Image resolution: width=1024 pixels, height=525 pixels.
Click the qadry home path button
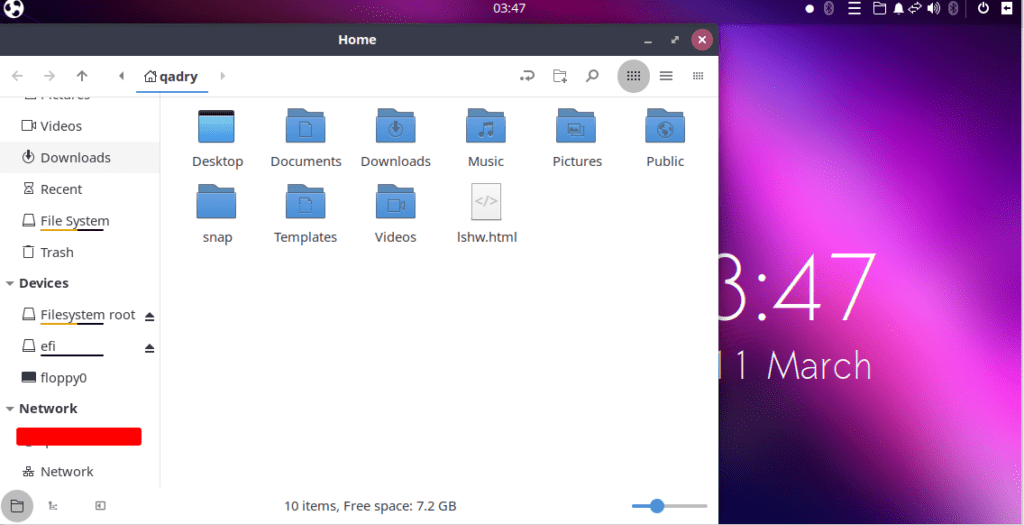[x=171, y=76]
